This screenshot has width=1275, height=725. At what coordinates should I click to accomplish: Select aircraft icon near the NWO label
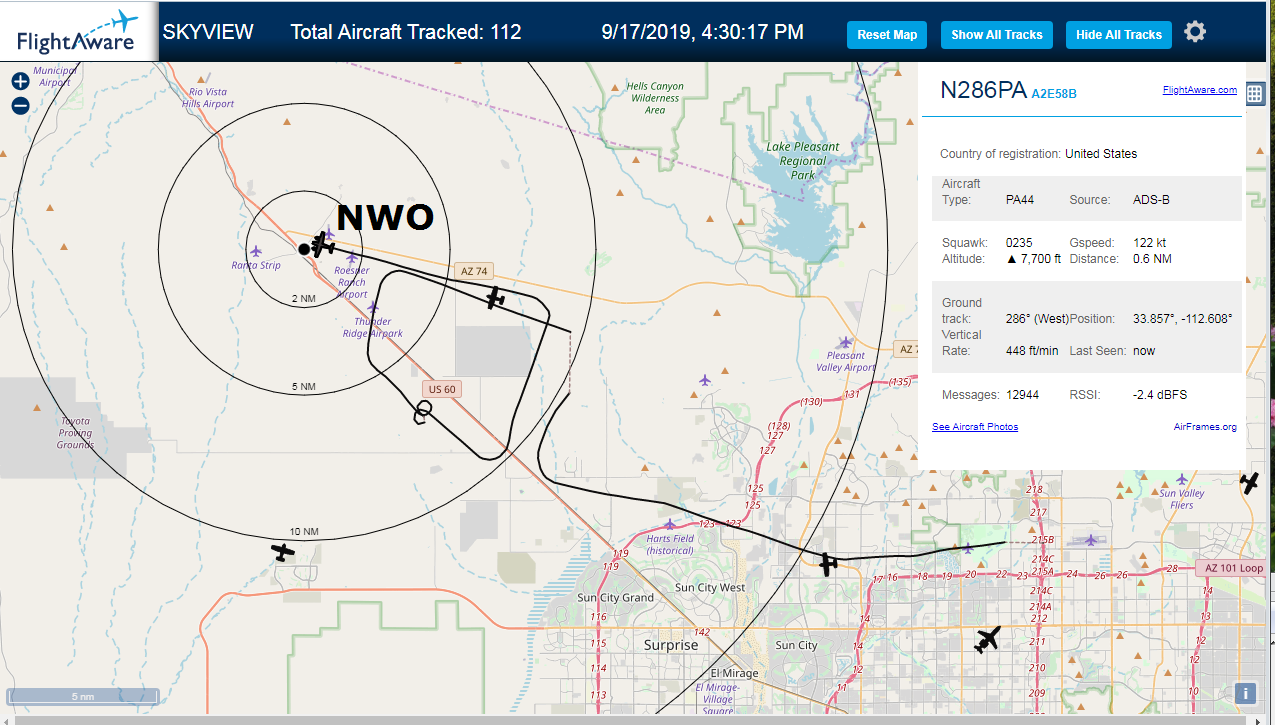click(322, 244)
